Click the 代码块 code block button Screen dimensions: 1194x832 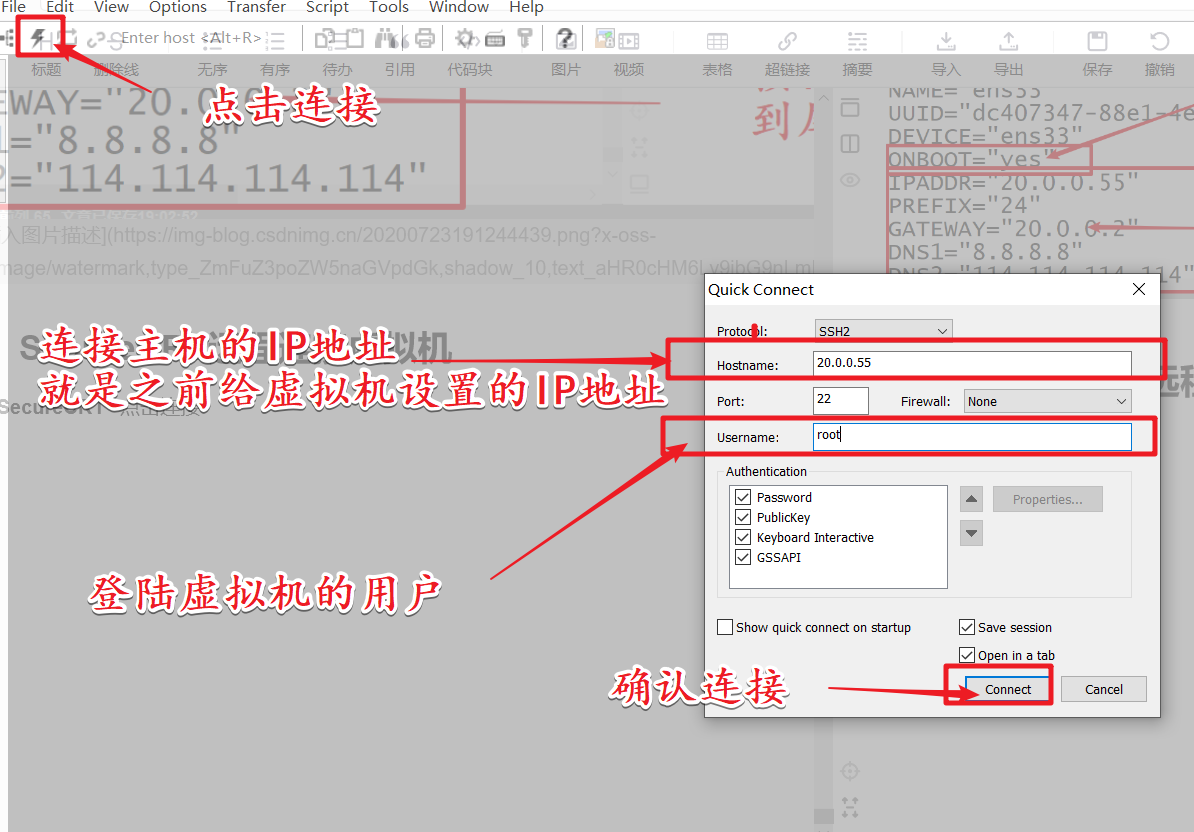click(x=470, y=69)
